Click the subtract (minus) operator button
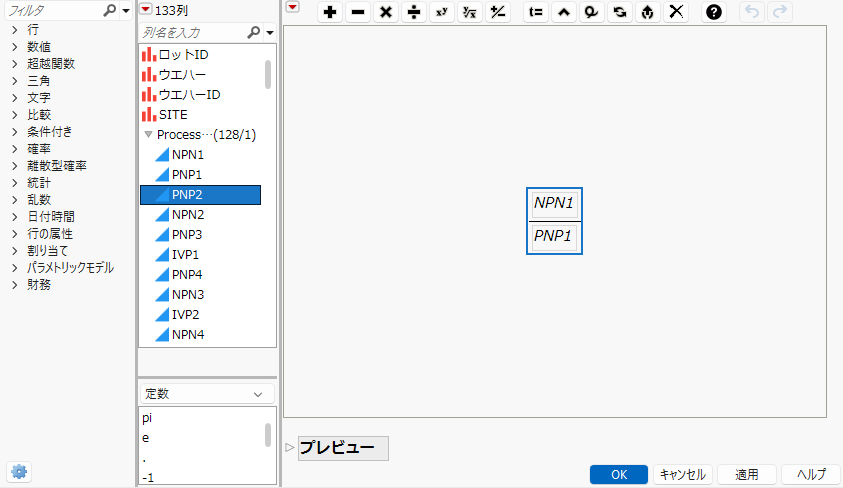This screenshot has width=843, height=488. tap(358, 12)
